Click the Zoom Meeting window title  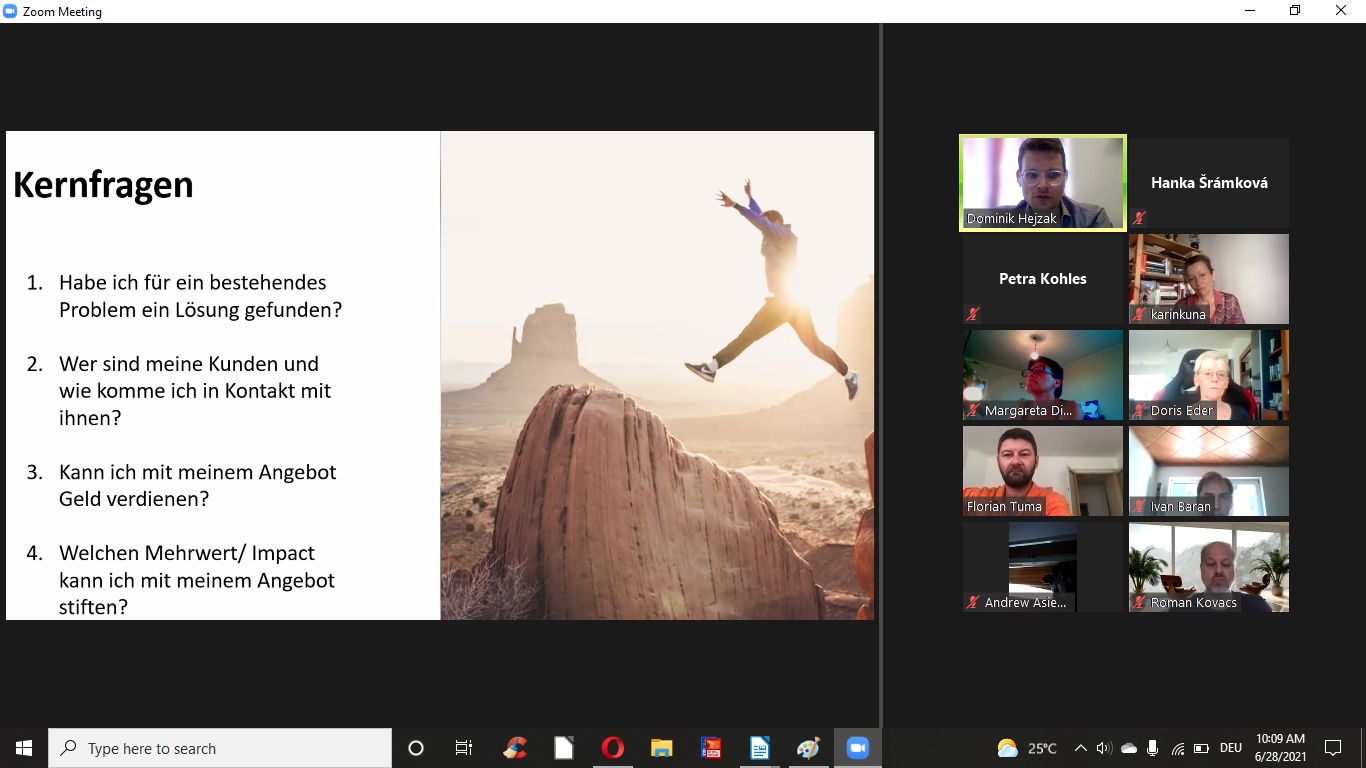(62, 12)
